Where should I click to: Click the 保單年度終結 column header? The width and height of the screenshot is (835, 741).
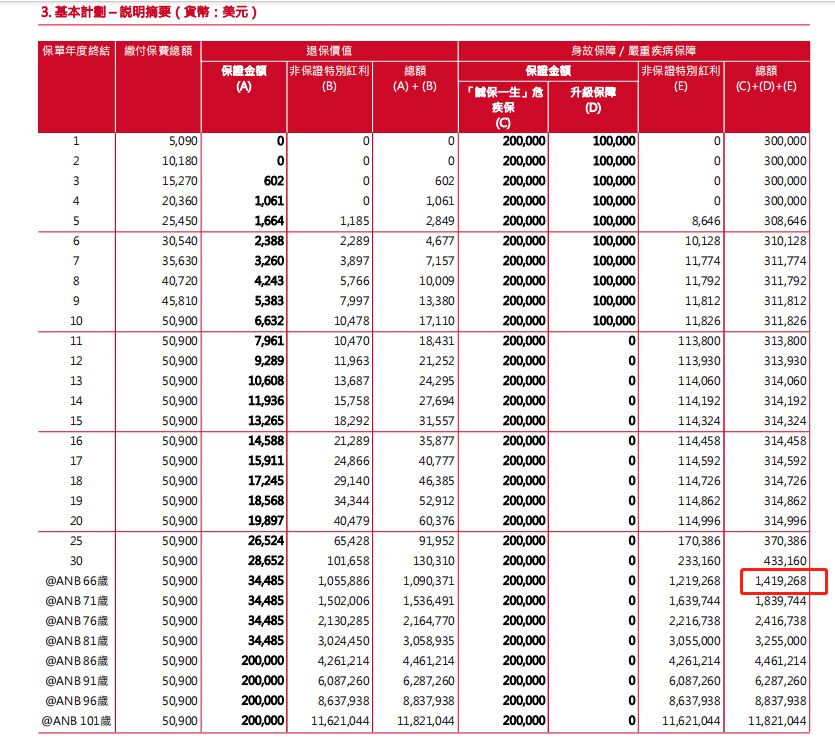76,51
